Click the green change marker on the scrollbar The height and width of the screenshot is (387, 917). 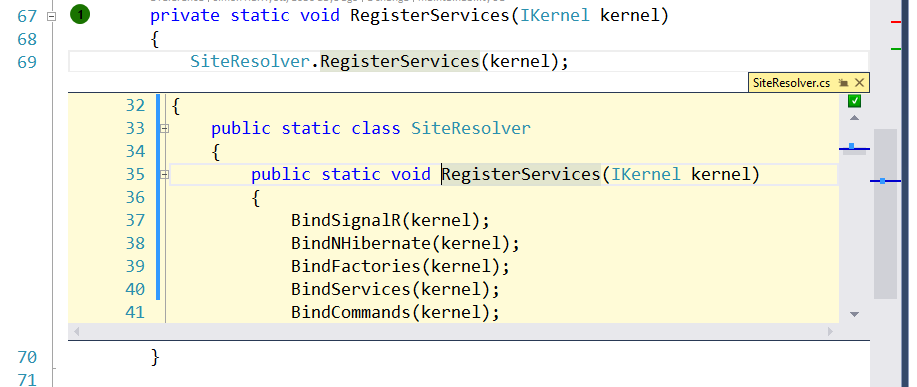(x=896, y=49)
